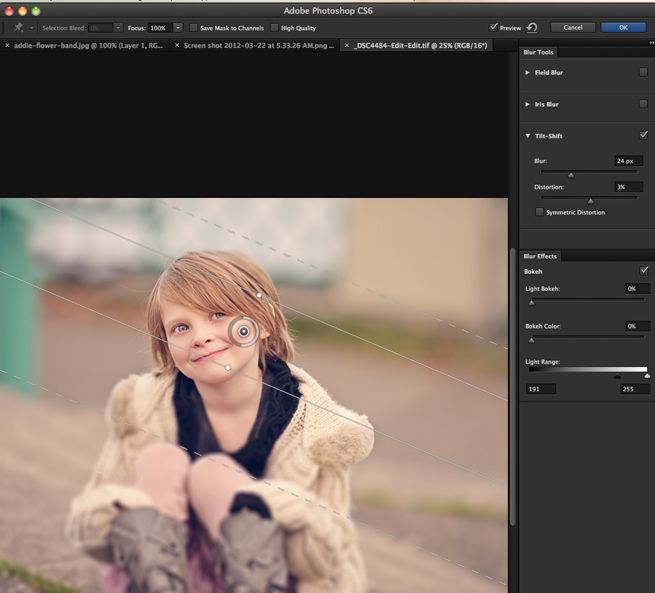
Task: Open the Focus percentage dropdown
Action: coord(178,28)
